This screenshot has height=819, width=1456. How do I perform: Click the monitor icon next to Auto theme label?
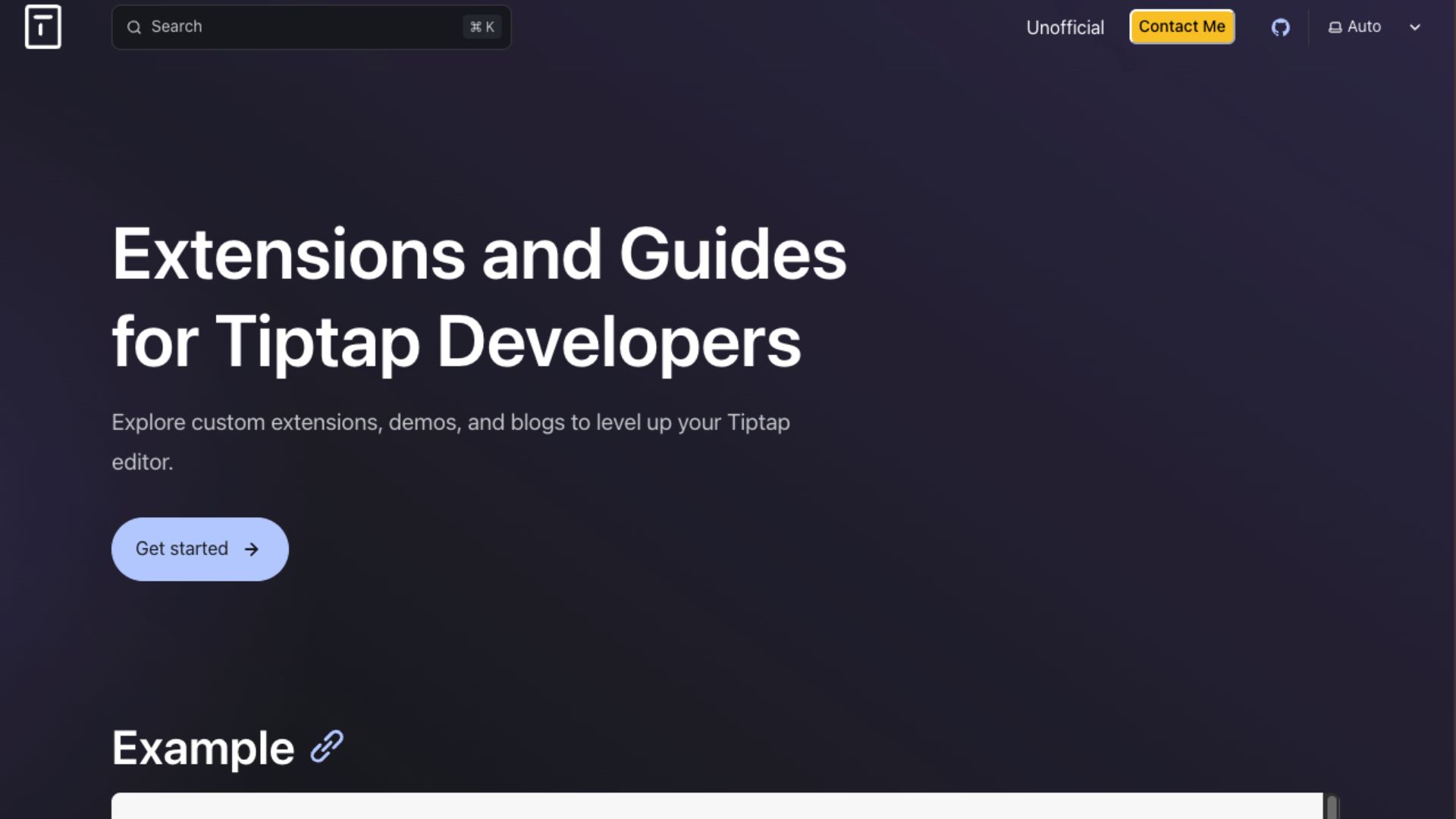(x=1335, y=27)
